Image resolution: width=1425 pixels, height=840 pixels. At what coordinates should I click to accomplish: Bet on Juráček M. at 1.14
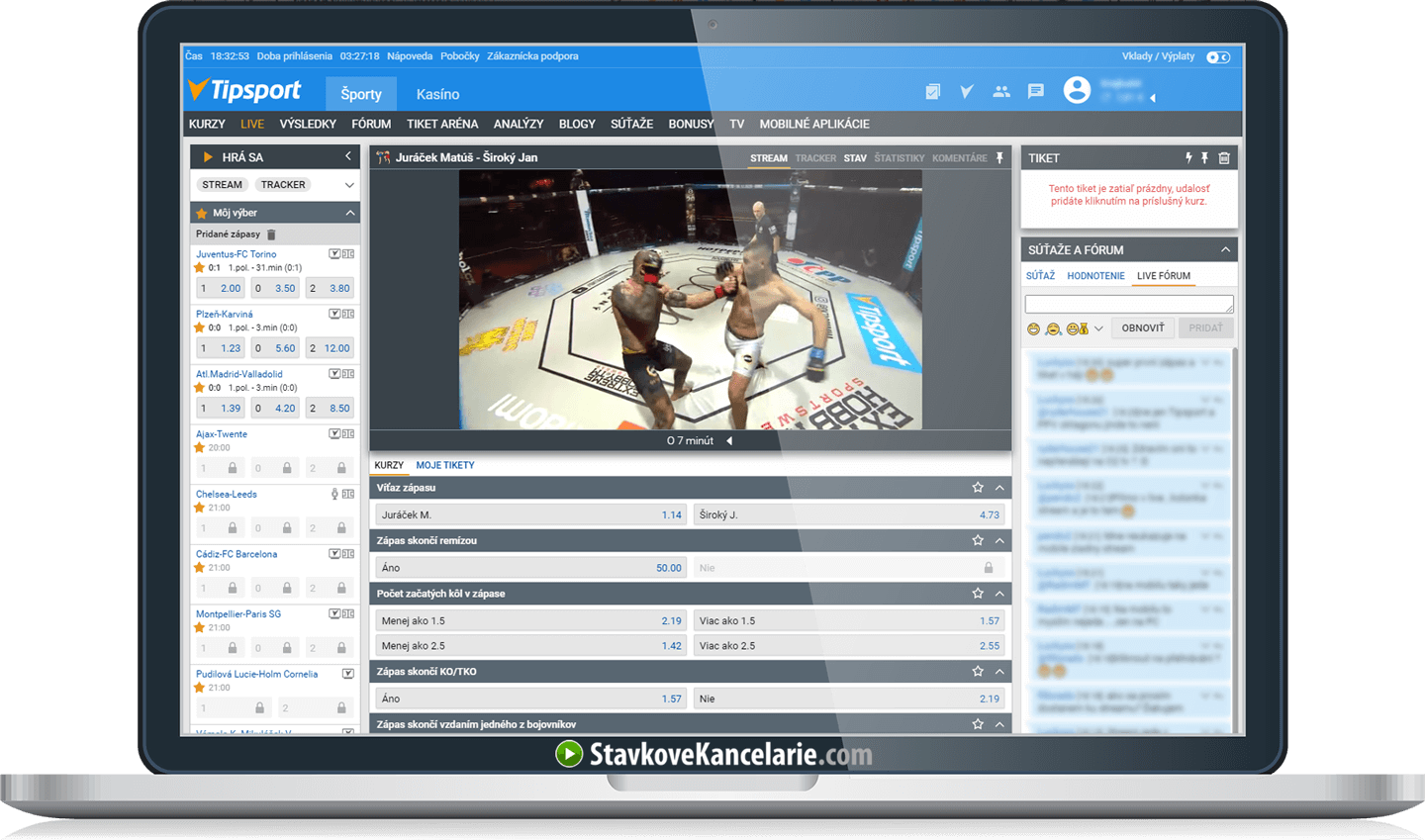(531, 514)
